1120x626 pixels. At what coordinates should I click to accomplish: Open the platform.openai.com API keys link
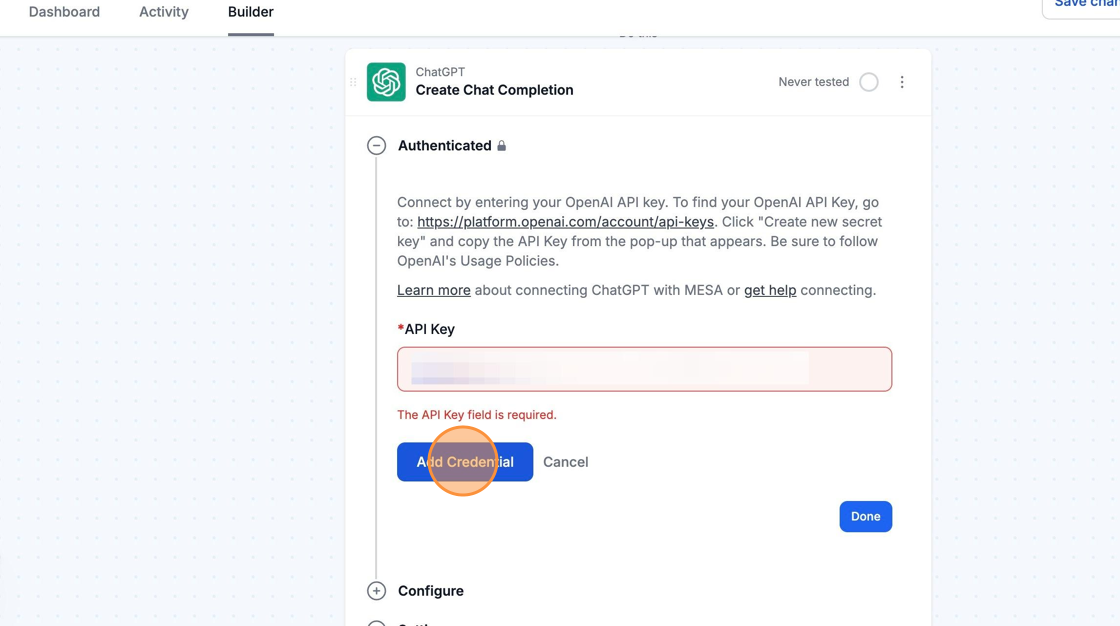tap(565, 222)
